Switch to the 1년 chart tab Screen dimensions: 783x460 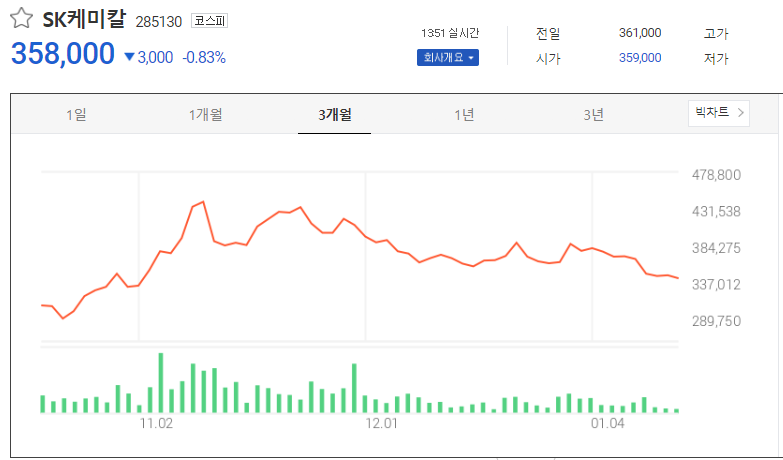point(464,114)
